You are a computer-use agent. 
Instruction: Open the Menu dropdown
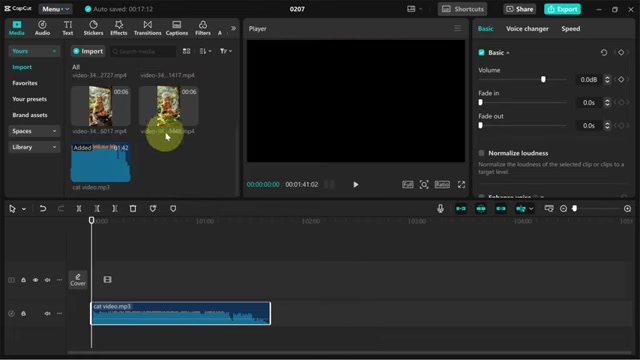click(56, 9)
